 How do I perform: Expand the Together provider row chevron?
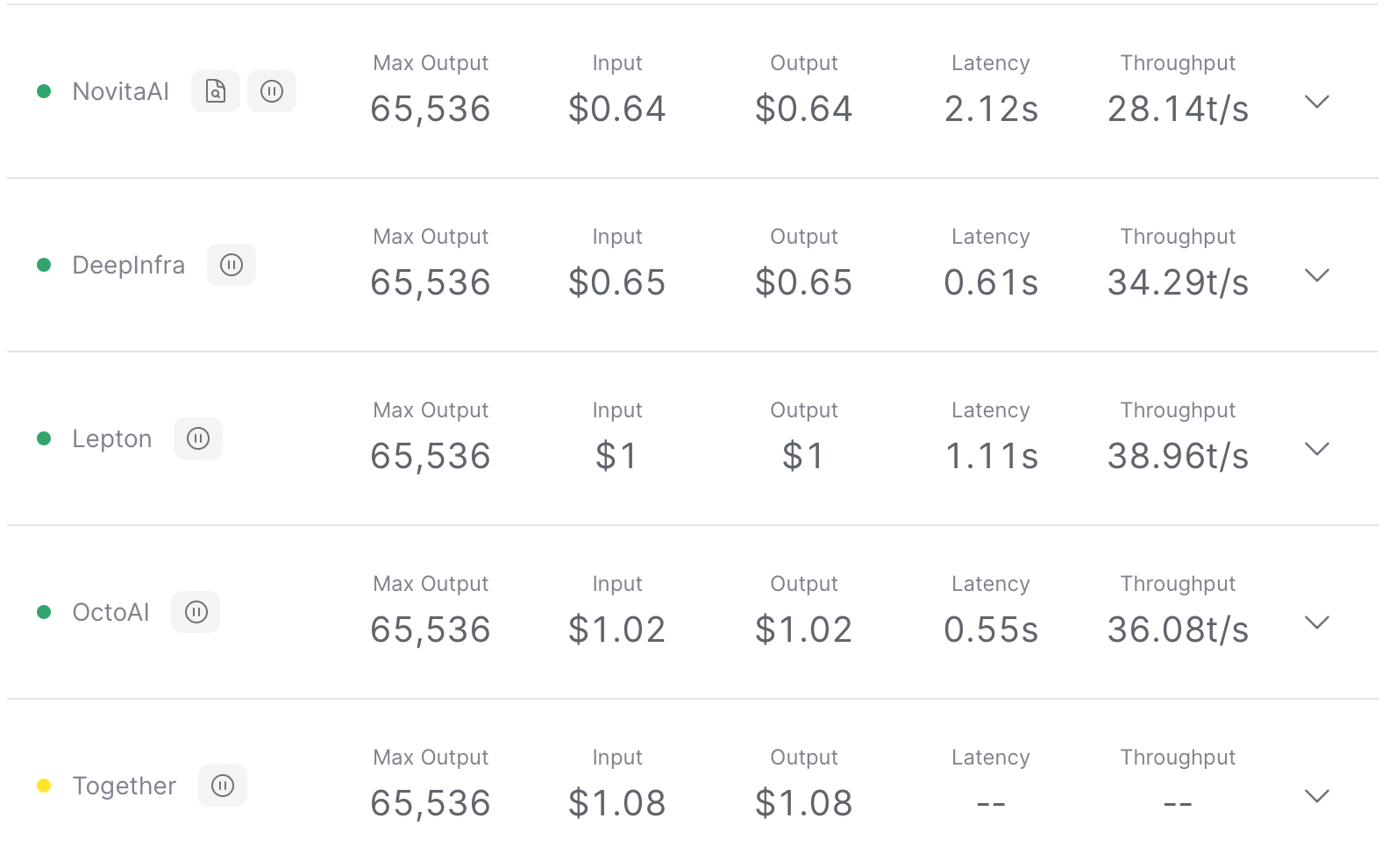click(1317, 796)
